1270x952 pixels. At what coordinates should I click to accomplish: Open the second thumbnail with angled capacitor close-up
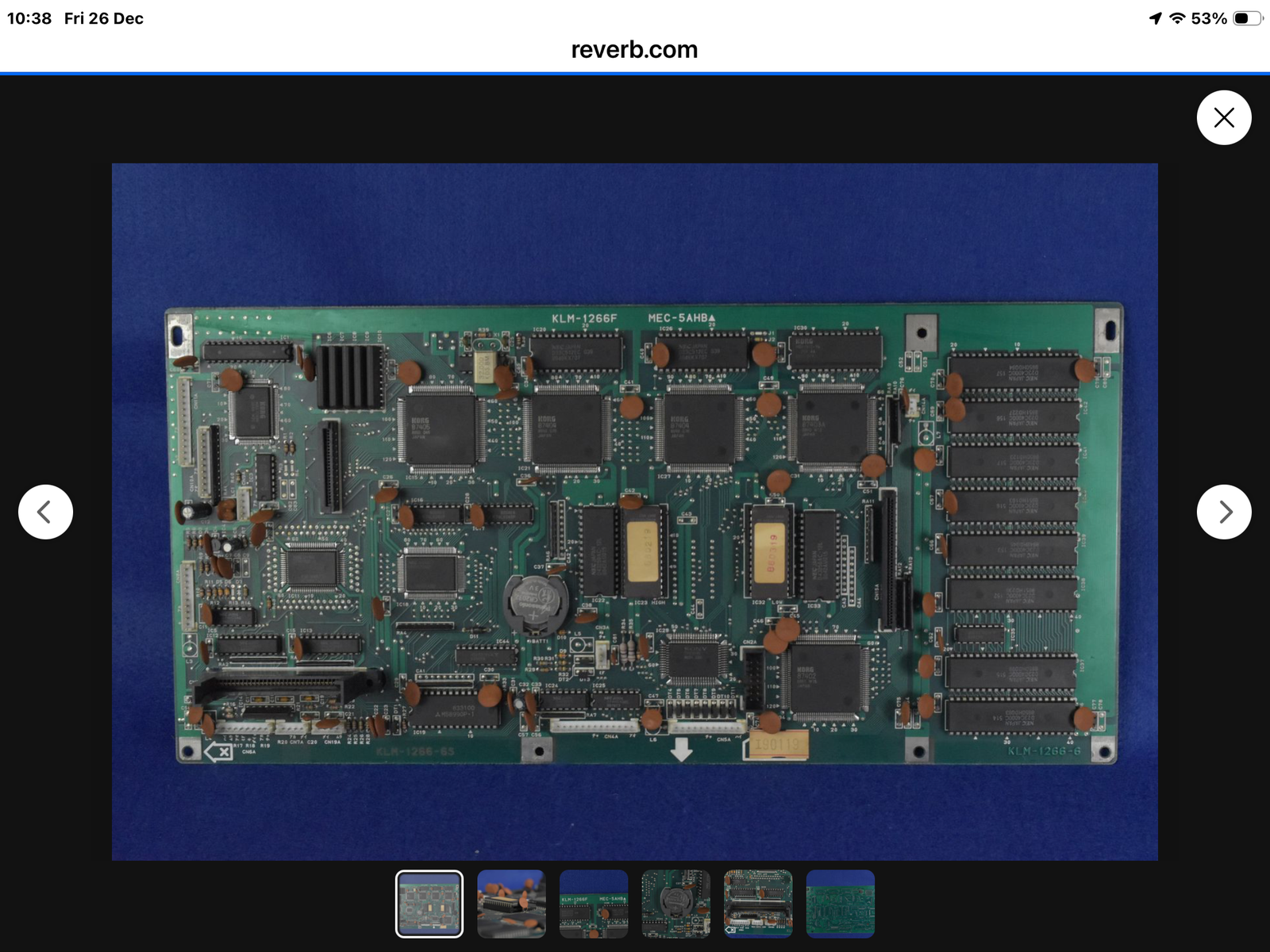tap(511, 904)
